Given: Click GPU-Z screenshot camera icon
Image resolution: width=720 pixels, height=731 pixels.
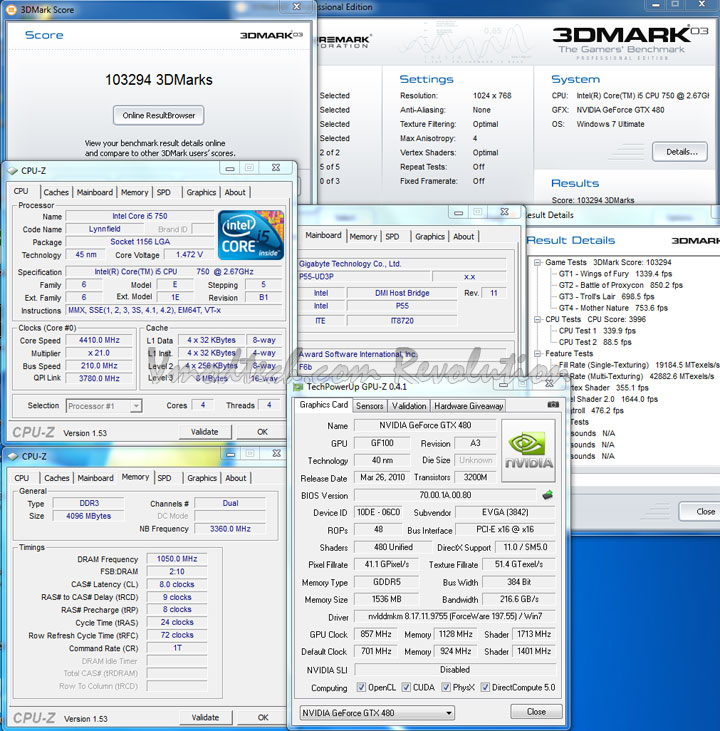Looking at the screenshot, I should click(553, 405).
